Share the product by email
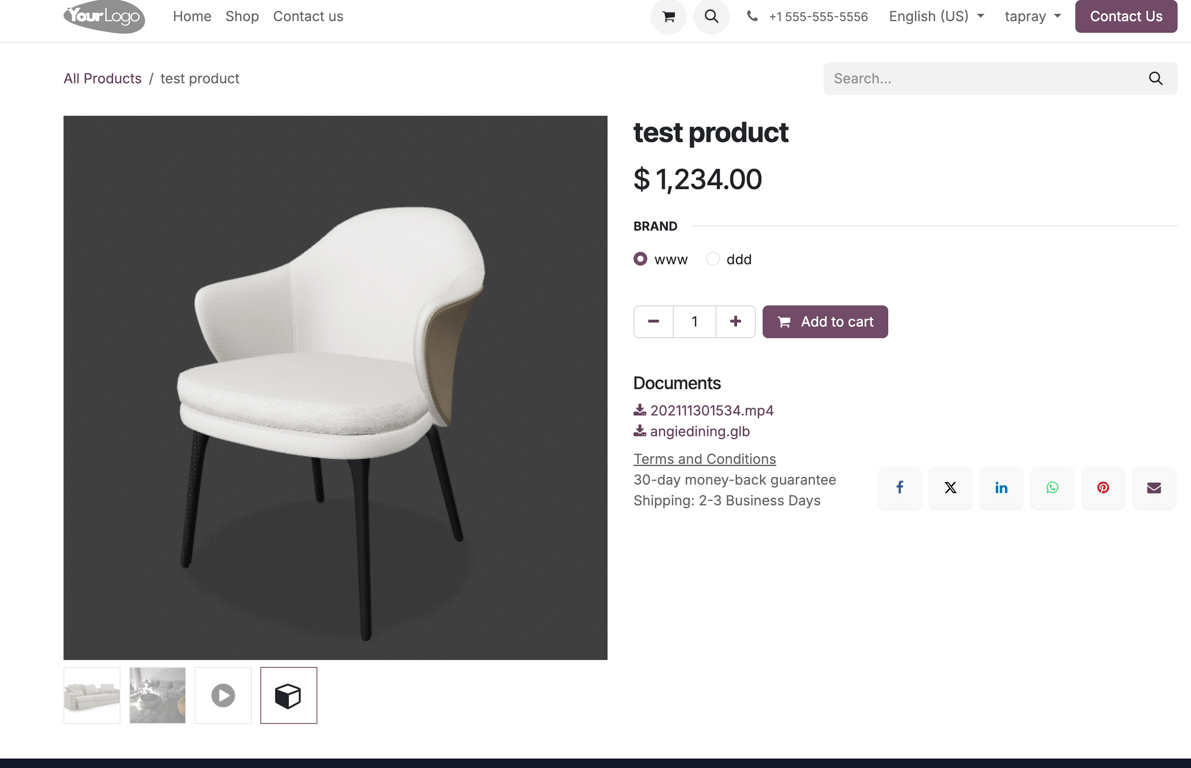Image resolution: width=1191 pixels, height=768 pixels. tap(1154, 488)
